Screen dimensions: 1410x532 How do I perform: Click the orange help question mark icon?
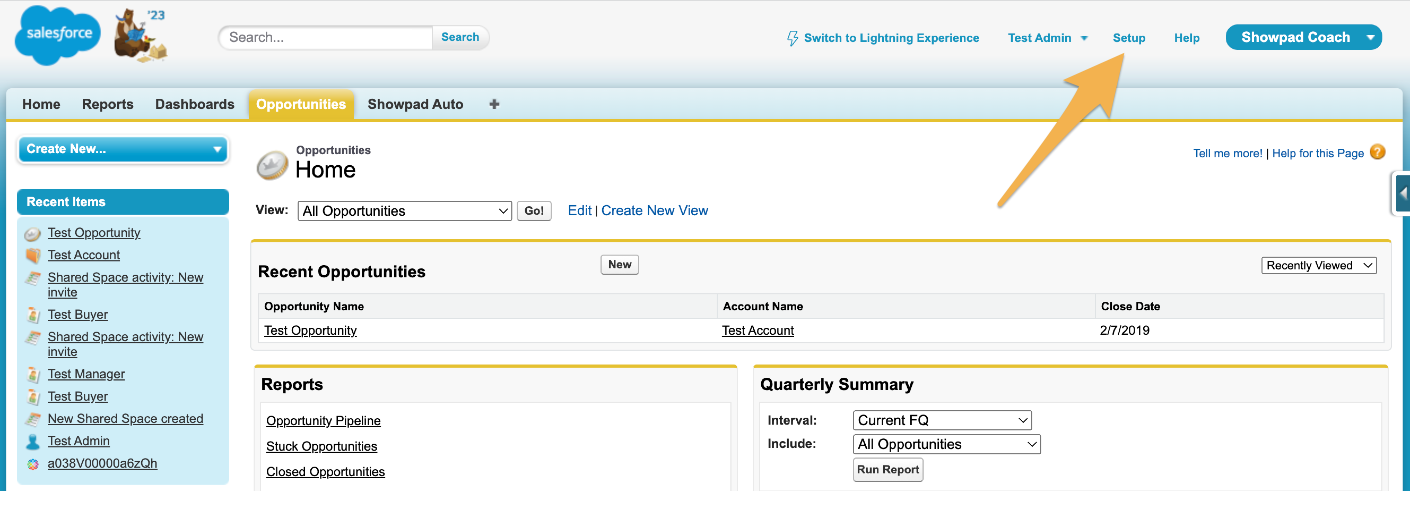(1378, 152)
